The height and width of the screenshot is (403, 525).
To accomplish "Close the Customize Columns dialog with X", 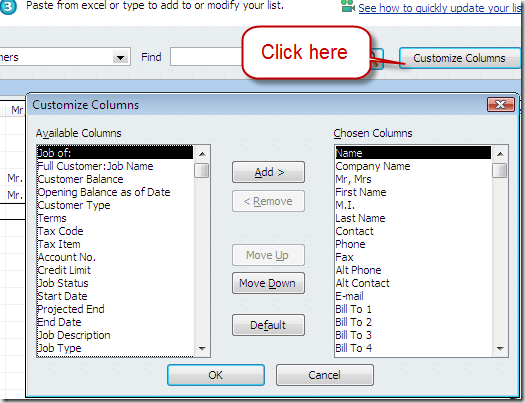I will [501, 105].
